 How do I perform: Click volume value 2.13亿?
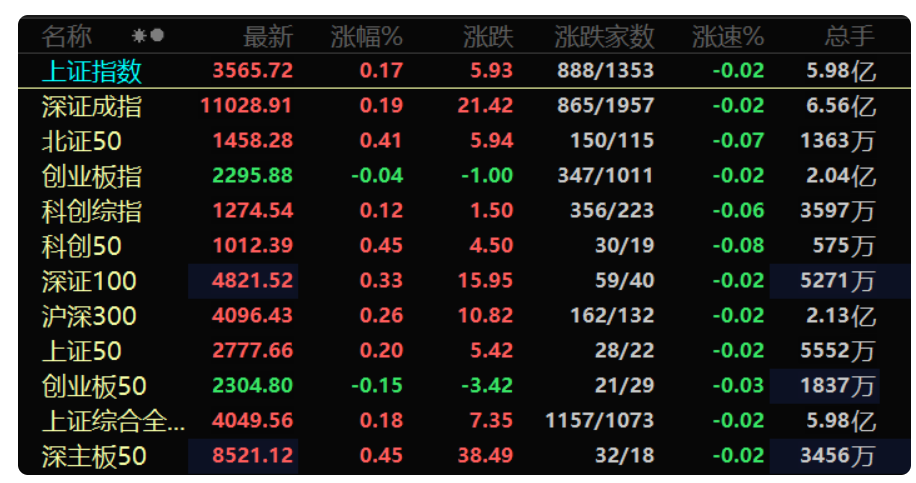pyautogui.click(x=841, y=316)
